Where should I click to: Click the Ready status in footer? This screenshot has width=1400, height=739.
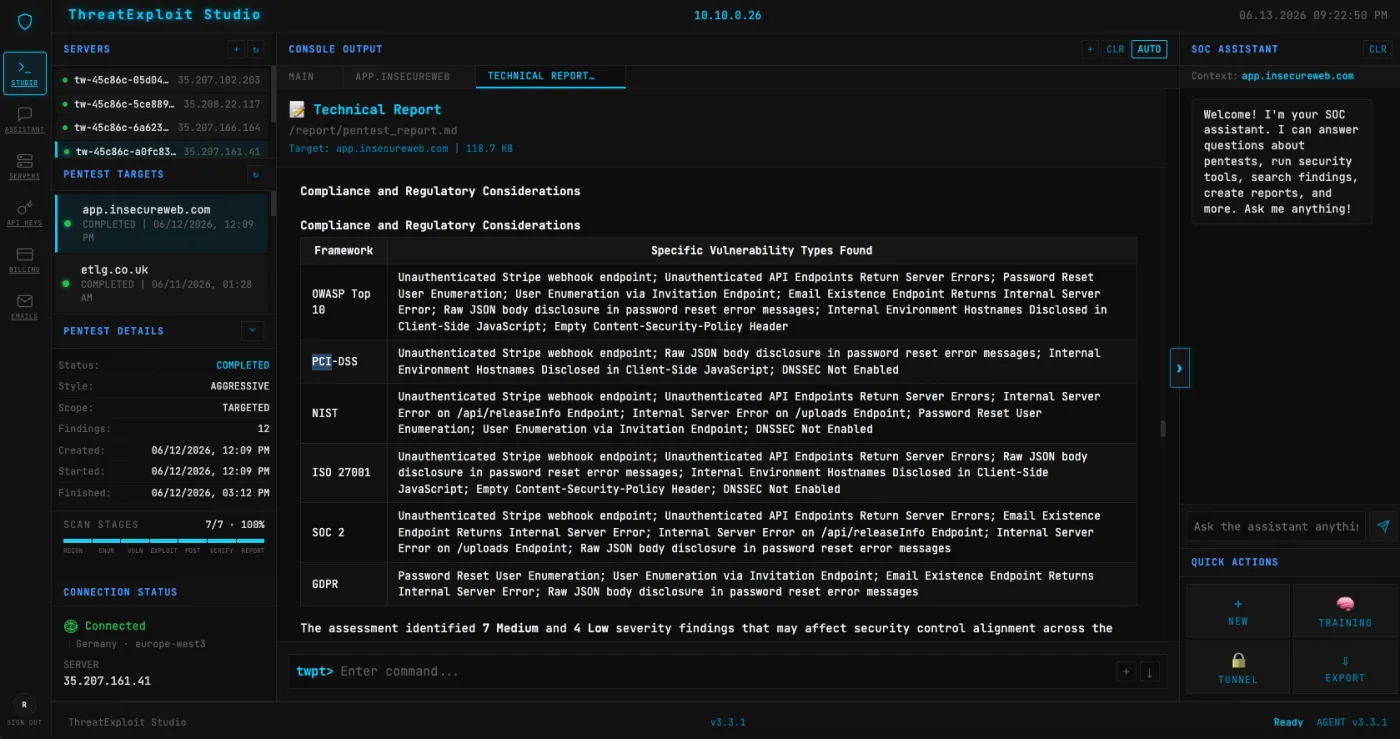click(1288, 722)
